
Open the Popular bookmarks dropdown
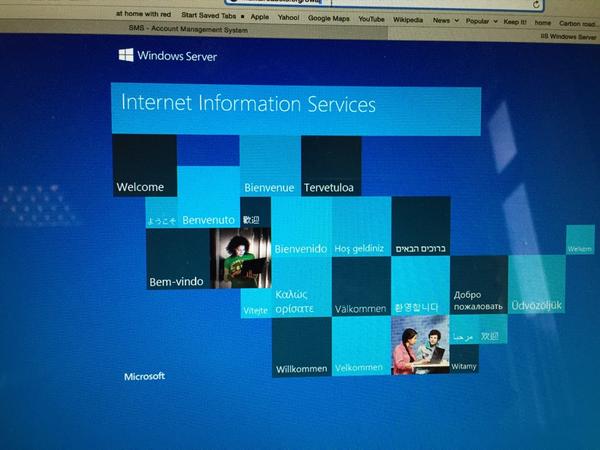[x=481, y=21]
